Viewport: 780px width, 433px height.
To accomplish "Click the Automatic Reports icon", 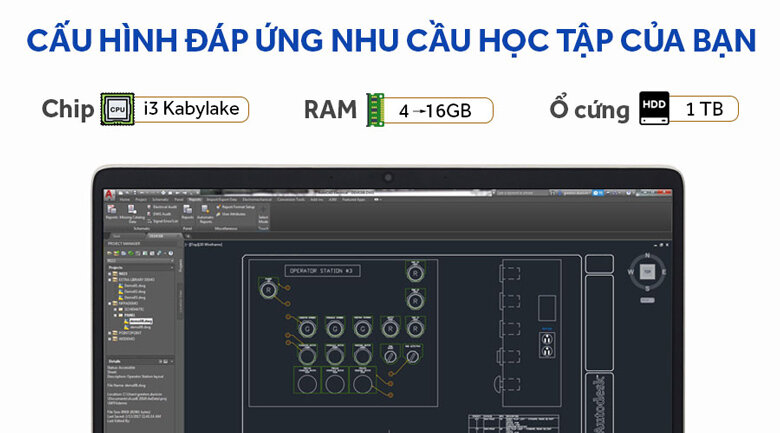I will point(203,207).
